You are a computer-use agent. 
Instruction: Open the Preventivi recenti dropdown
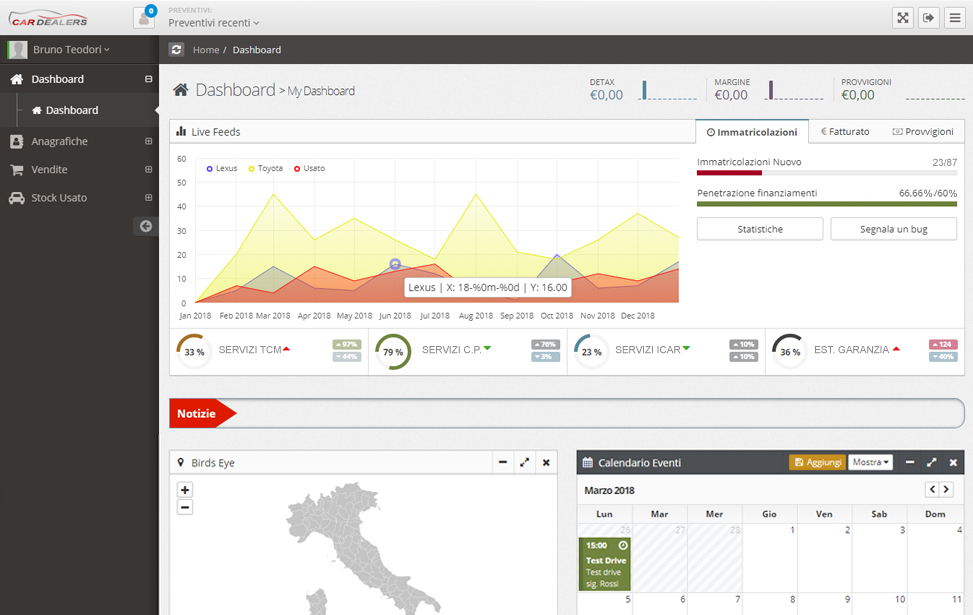coord(214,22)
